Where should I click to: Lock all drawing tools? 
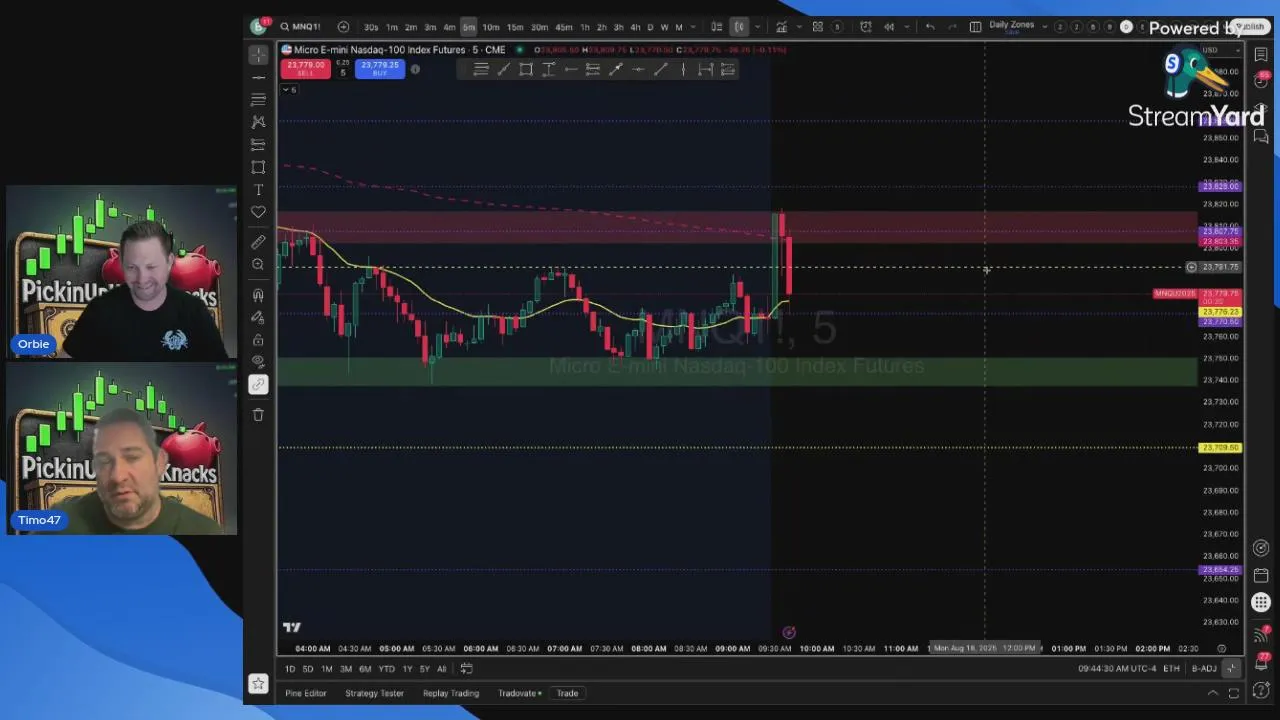pyautogui.click(x=258, y=340)
